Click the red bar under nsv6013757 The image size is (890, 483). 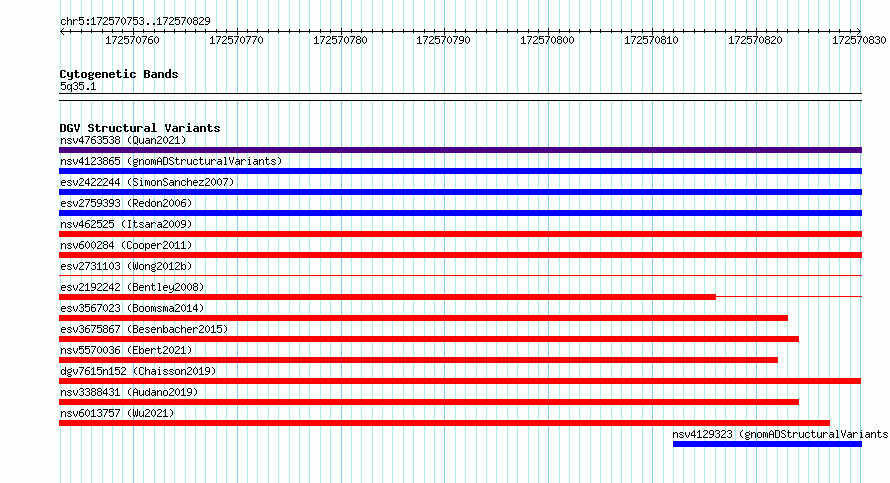(444, 423)
